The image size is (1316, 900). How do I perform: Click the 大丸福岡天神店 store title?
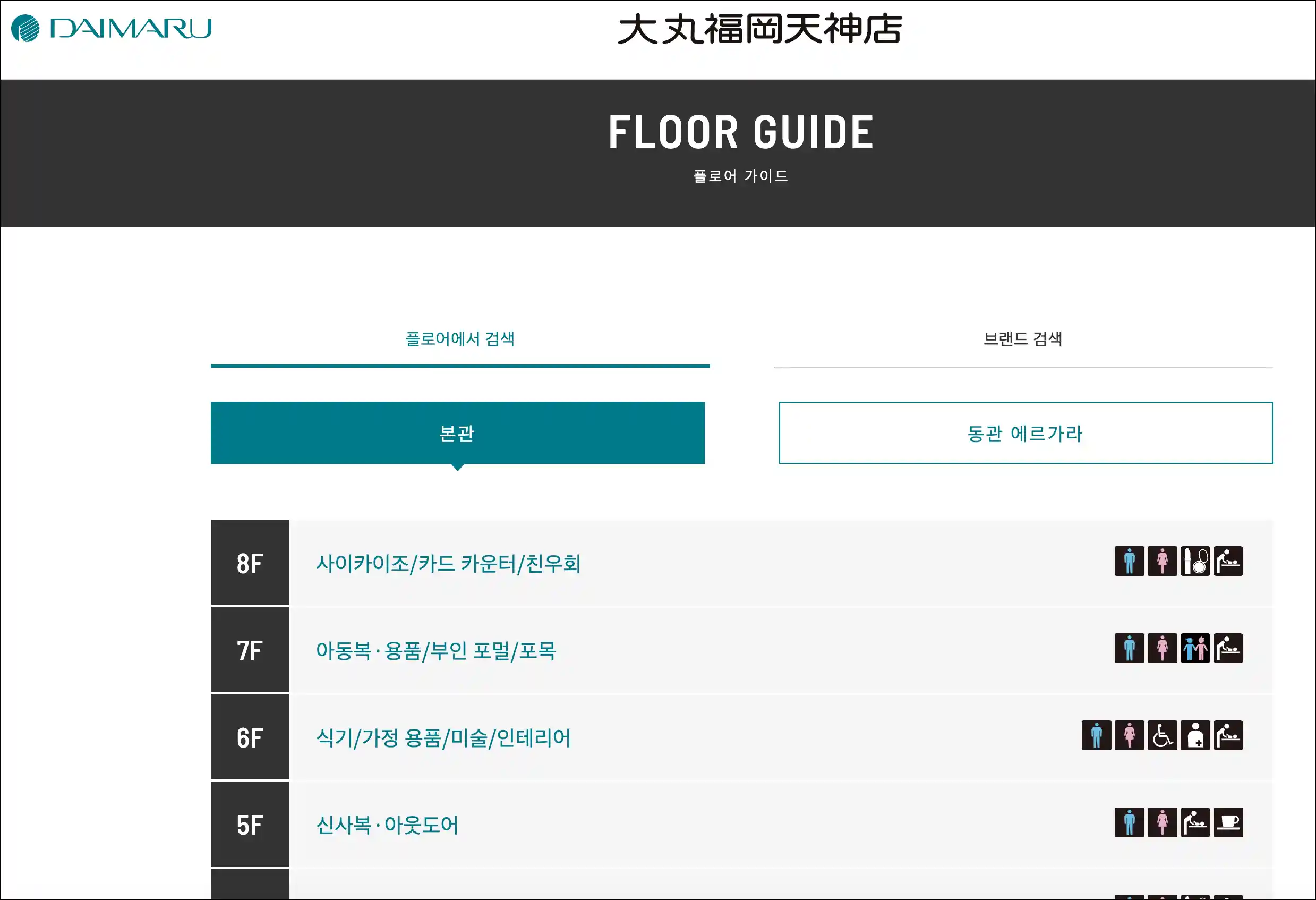[x=759, y=29]
